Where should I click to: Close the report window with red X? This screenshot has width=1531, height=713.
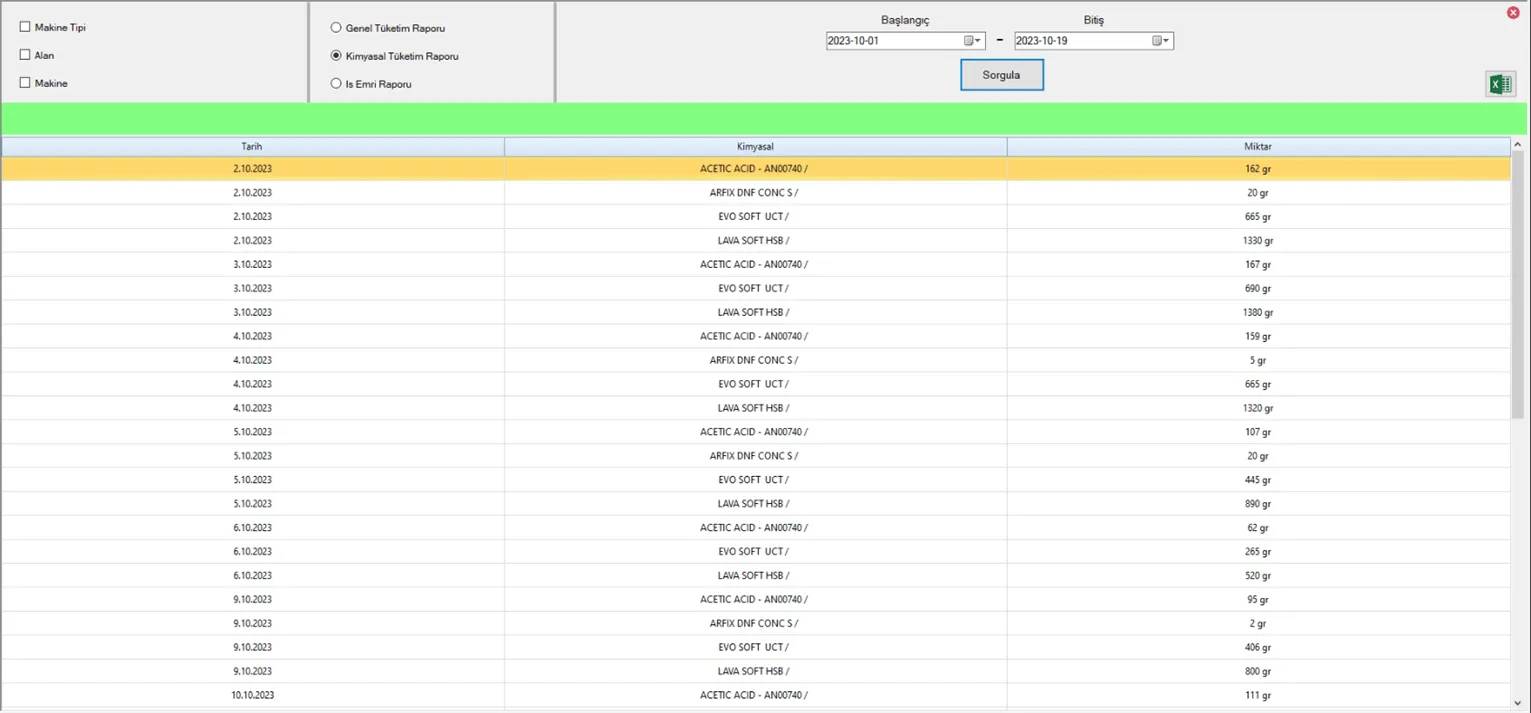(x=1513, y=12)
